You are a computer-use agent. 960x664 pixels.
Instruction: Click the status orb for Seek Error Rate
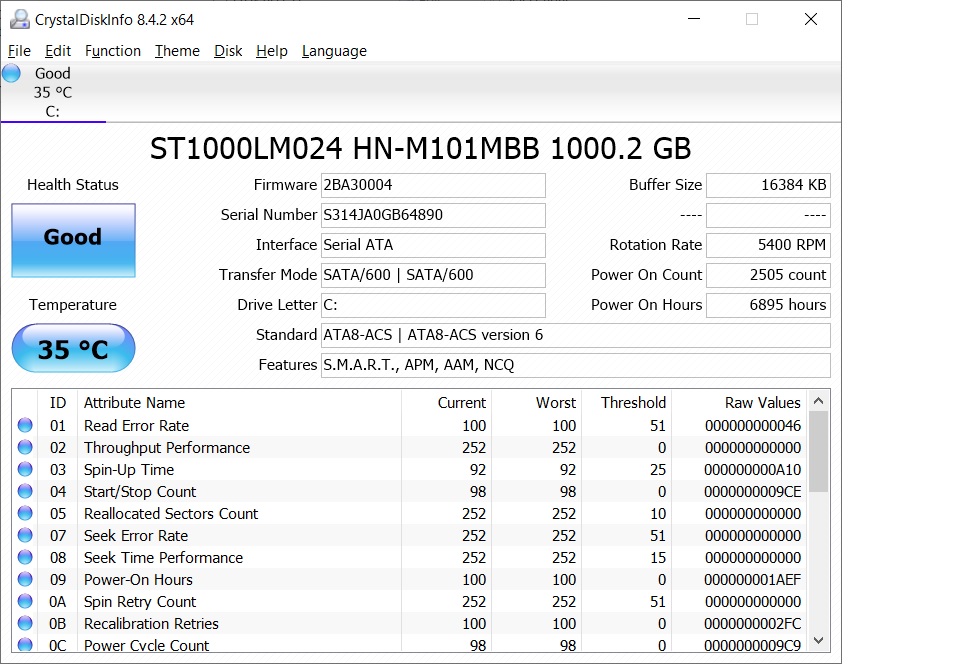pyautogui.click(x=25, y=535)
